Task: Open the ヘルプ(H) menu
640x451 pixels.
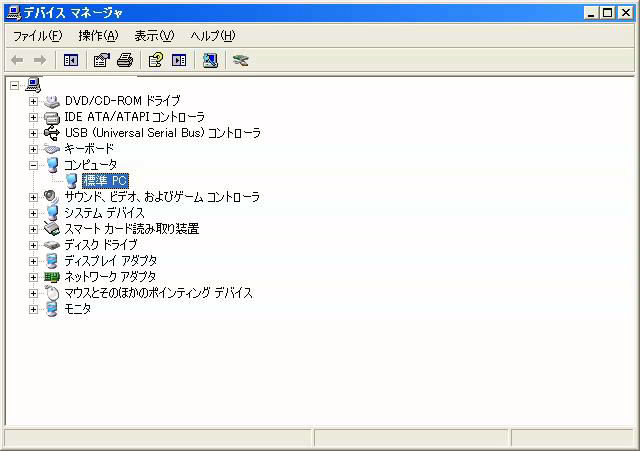Action: pos(213,36)
